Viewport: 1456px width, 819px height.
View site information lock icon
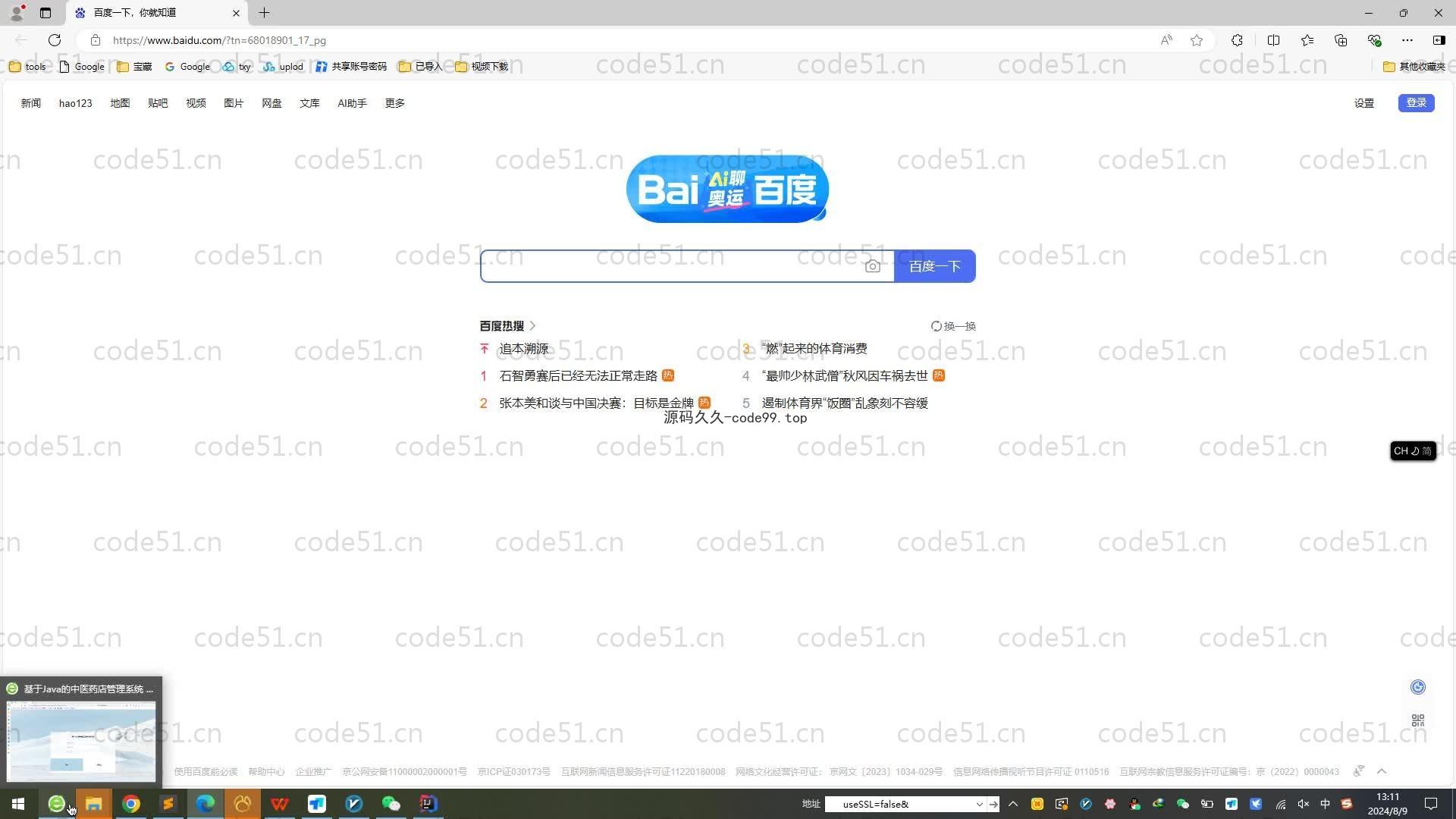(95, 40)
